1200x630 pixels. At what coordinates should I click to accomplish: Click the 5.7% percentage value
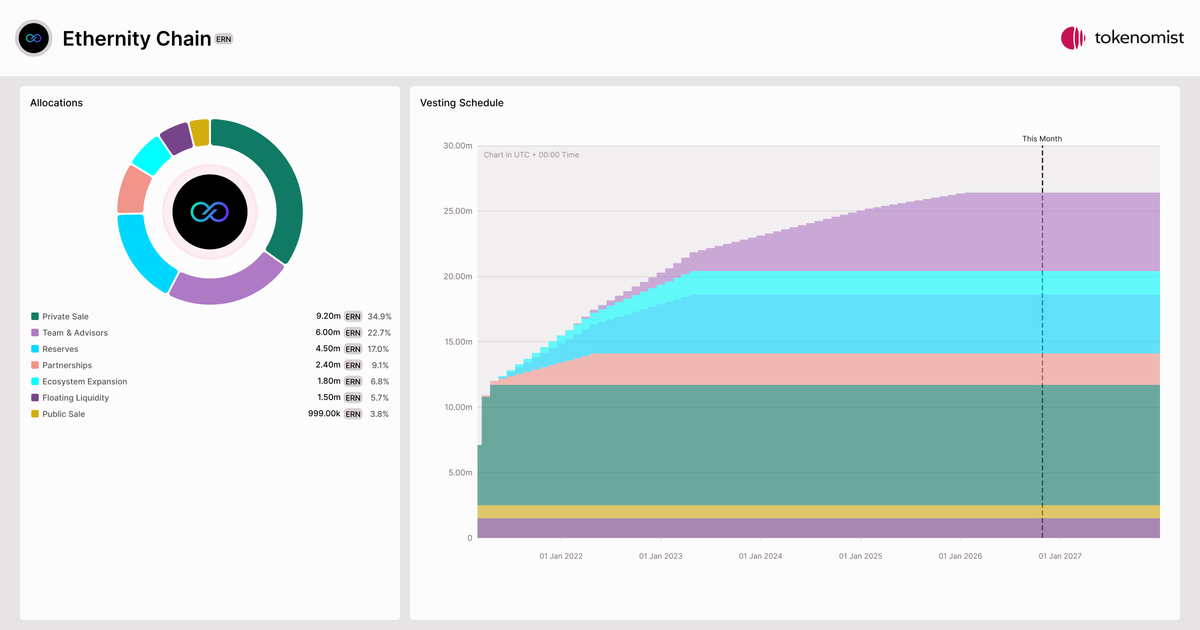pyautogui.click(x=381, y=398)
